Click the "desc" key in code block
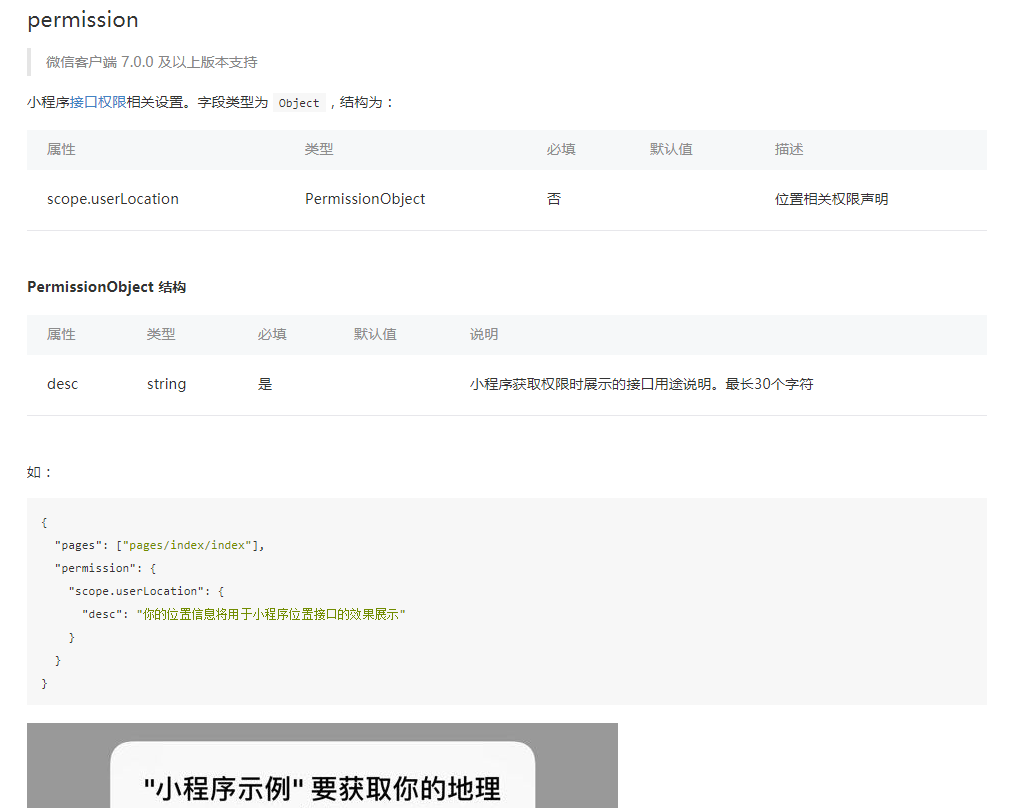1031x808 pixels. tap(102, 614)
